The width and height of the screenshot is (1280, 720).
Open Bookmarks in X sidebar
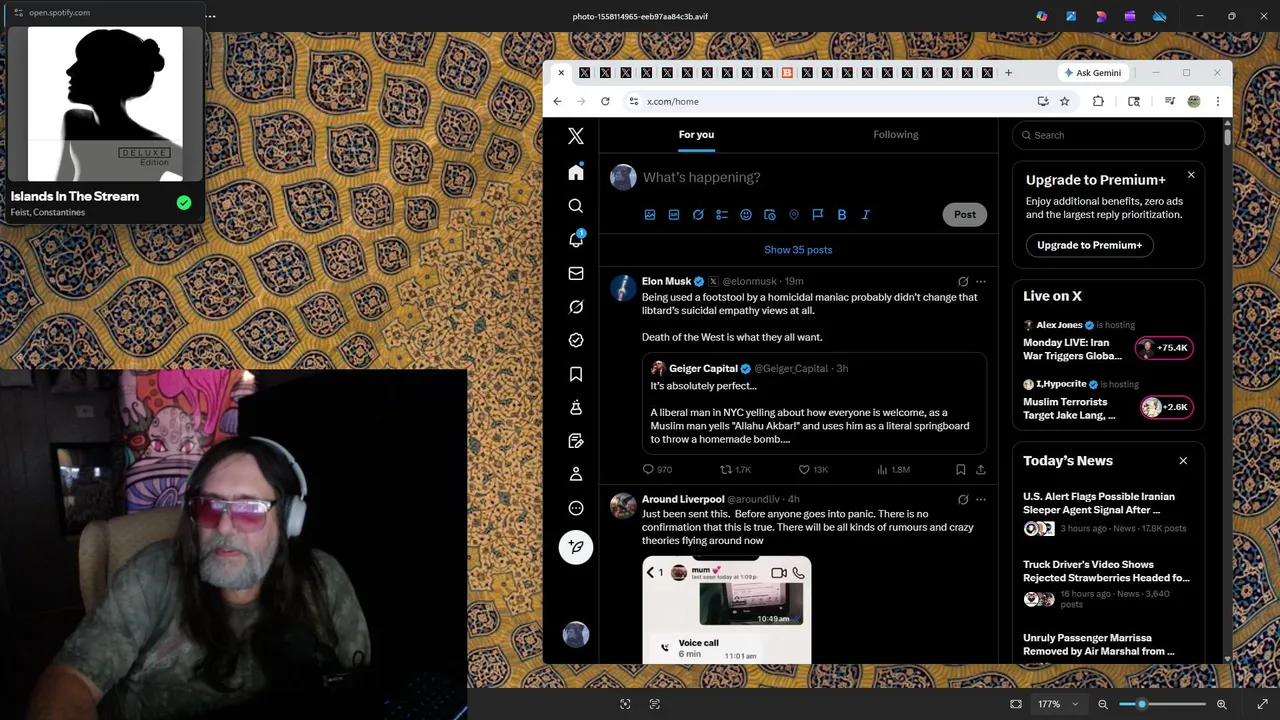tap(576, 374)
